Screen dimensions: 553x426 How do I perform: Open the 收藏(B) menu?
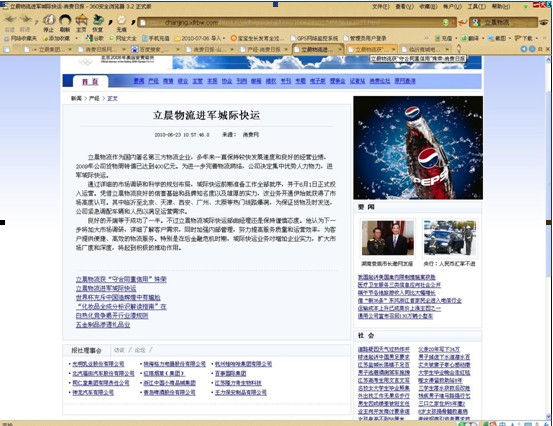[x=428, y=7]
